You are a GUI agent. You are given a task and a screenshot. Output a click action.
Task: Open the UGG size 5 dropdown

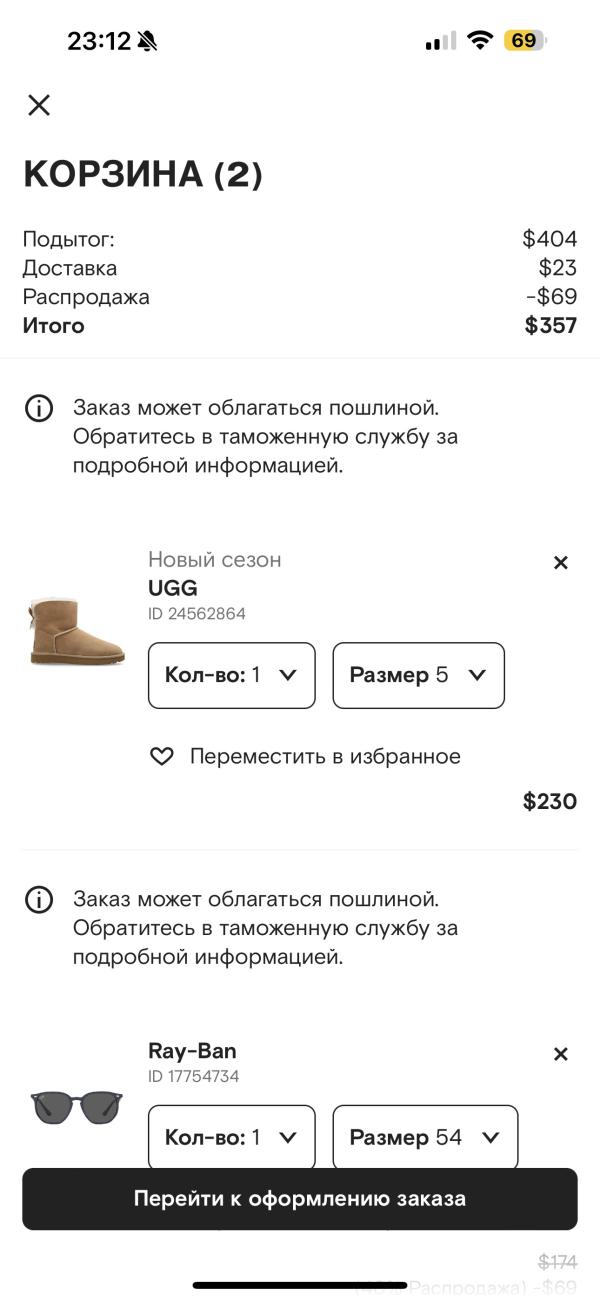(x=418, y=676)
